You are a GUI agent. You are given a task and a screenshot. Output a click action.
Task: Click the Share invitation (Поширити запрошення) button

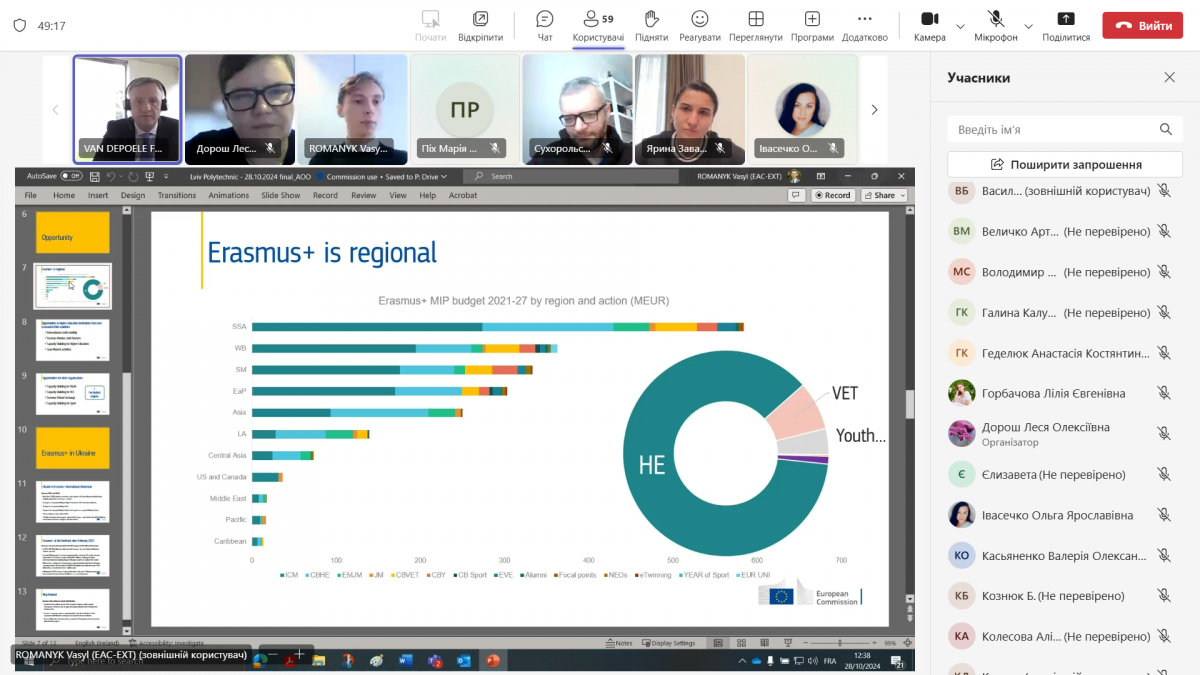click(x=1065, y=164)
